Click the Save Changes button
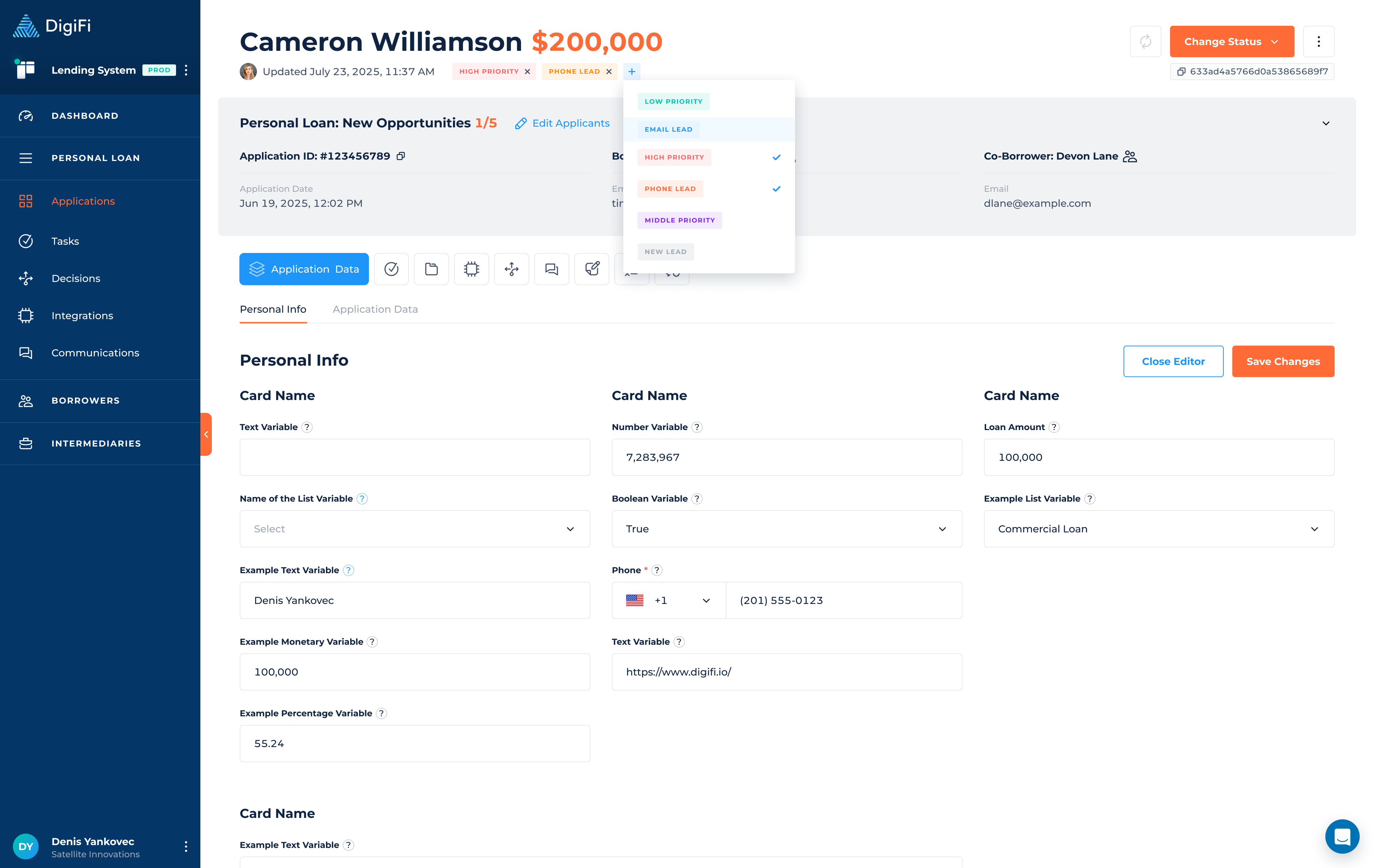 tap(1283, 361)
